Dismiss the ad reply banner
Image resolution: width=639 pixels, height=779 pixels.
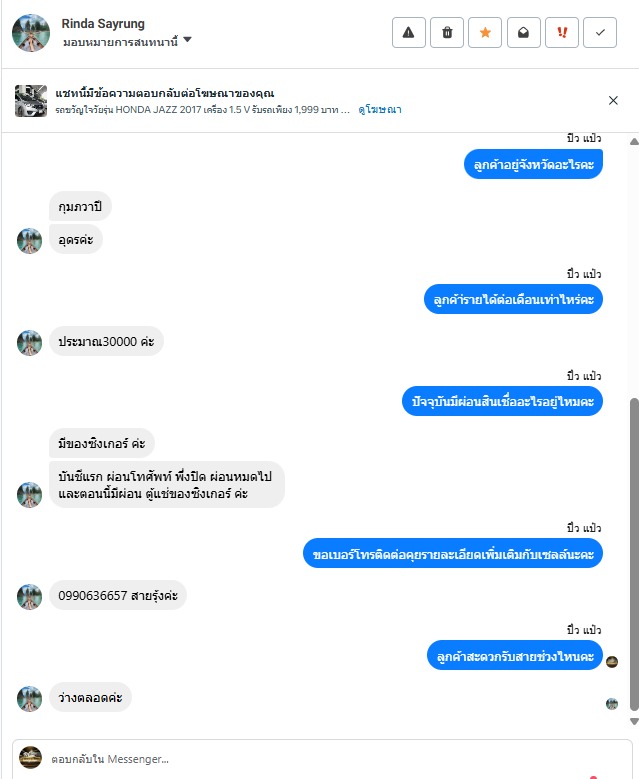tap(613, 100)
